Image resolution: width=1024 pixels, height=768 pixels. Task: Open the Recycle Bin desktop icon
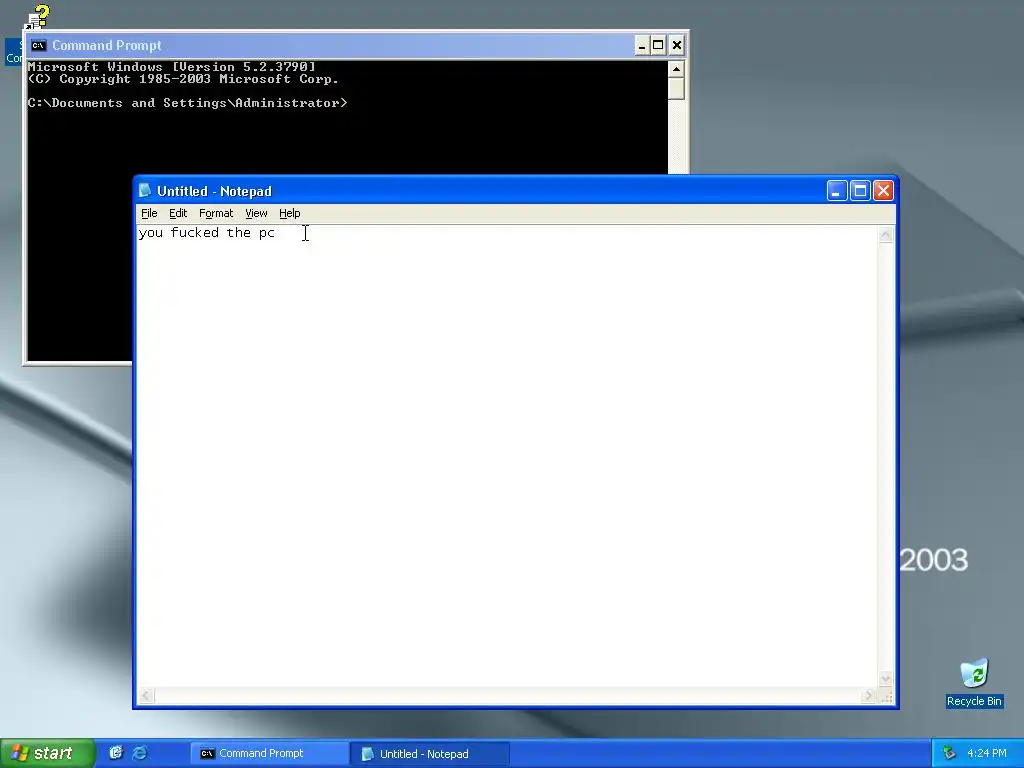974,682
